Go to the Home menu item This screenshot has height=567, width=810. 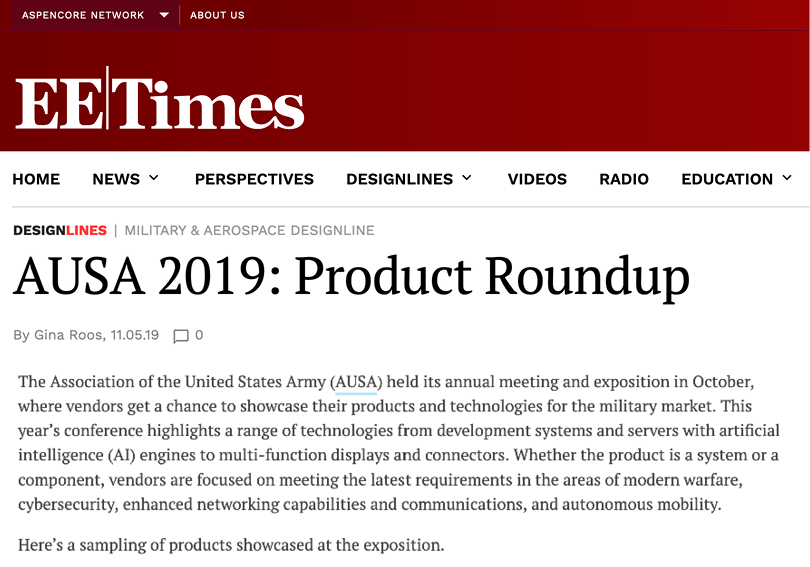click(36, 179)
